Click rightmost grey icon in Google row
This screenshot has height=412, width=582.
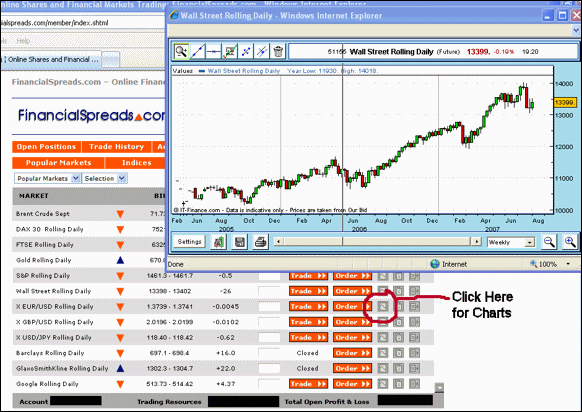pyautogui.click(x=414, y=384)
